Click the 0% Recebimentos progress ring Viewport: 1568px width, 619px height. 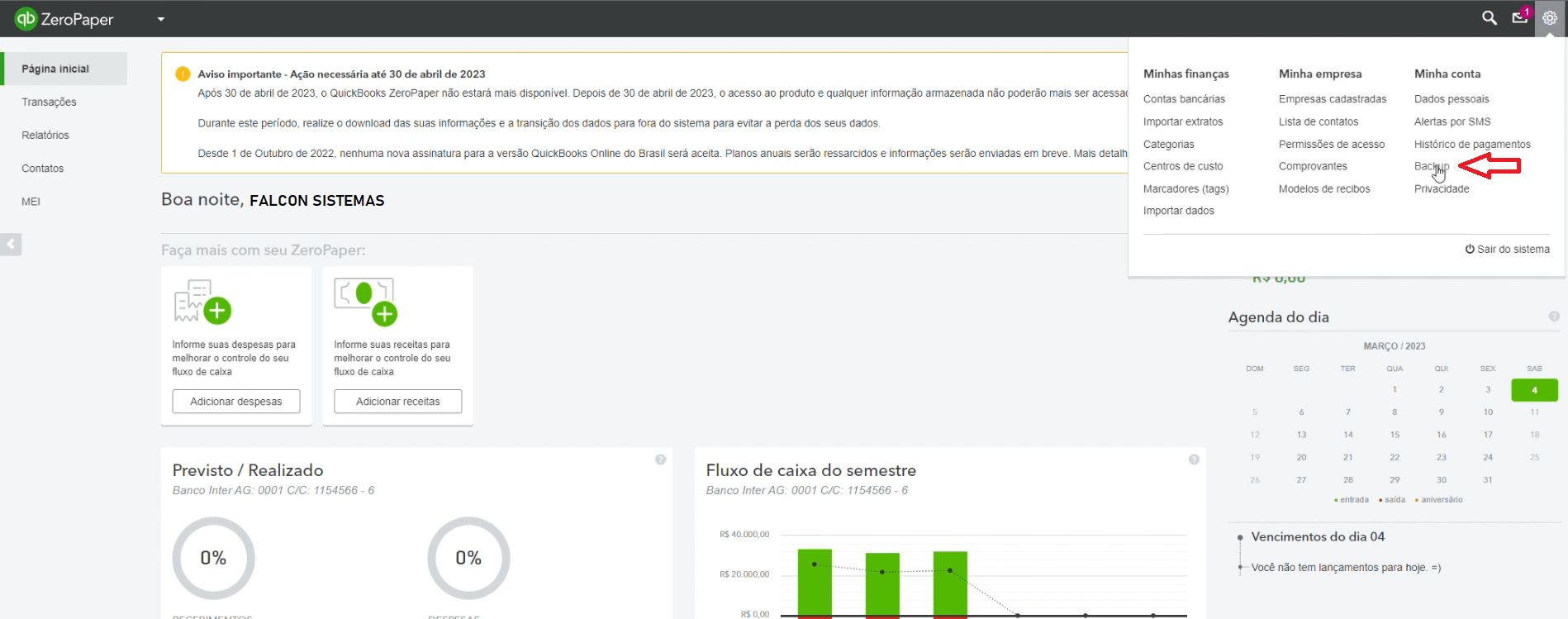[x=213, y=558]
